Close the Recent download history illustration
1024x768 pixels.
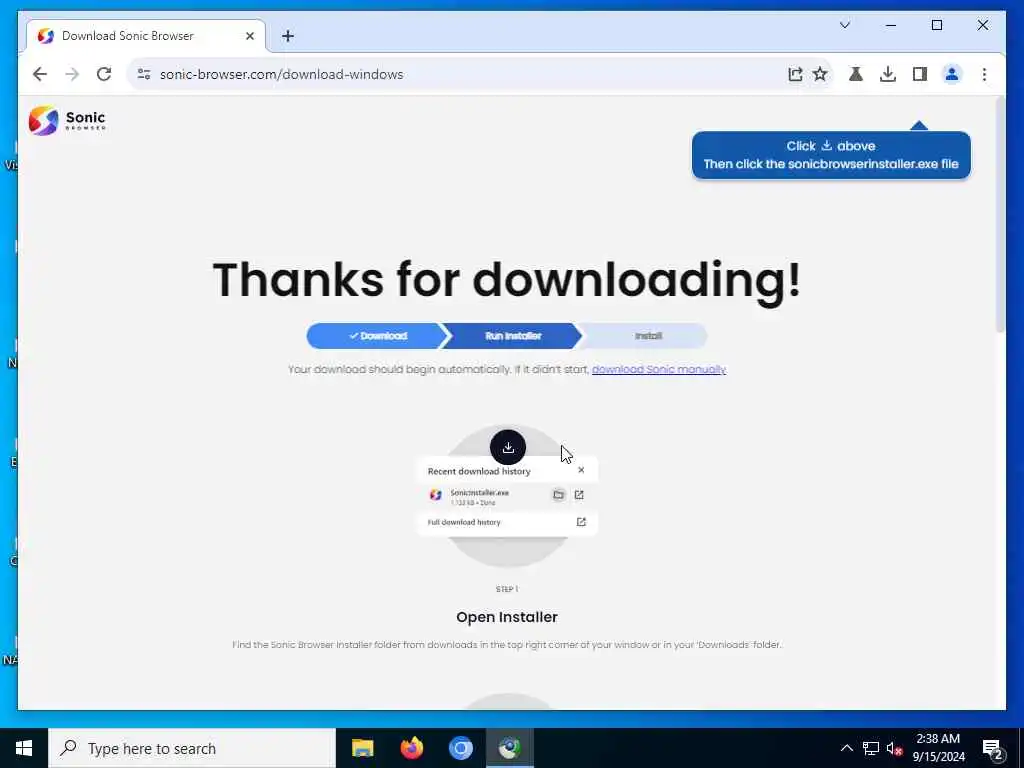[581, 470]
